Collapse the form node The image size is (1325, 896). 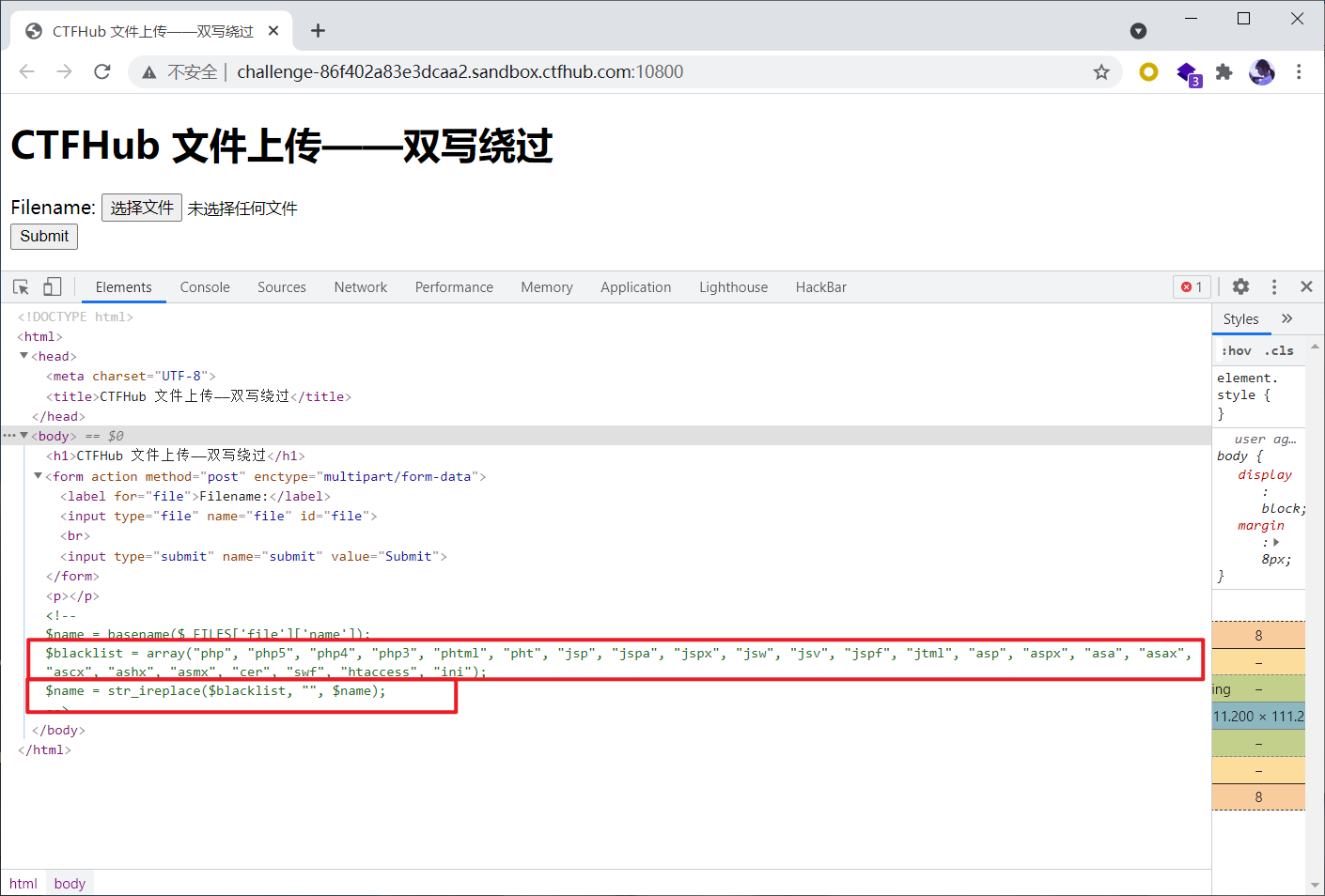[x=39, y=476]
